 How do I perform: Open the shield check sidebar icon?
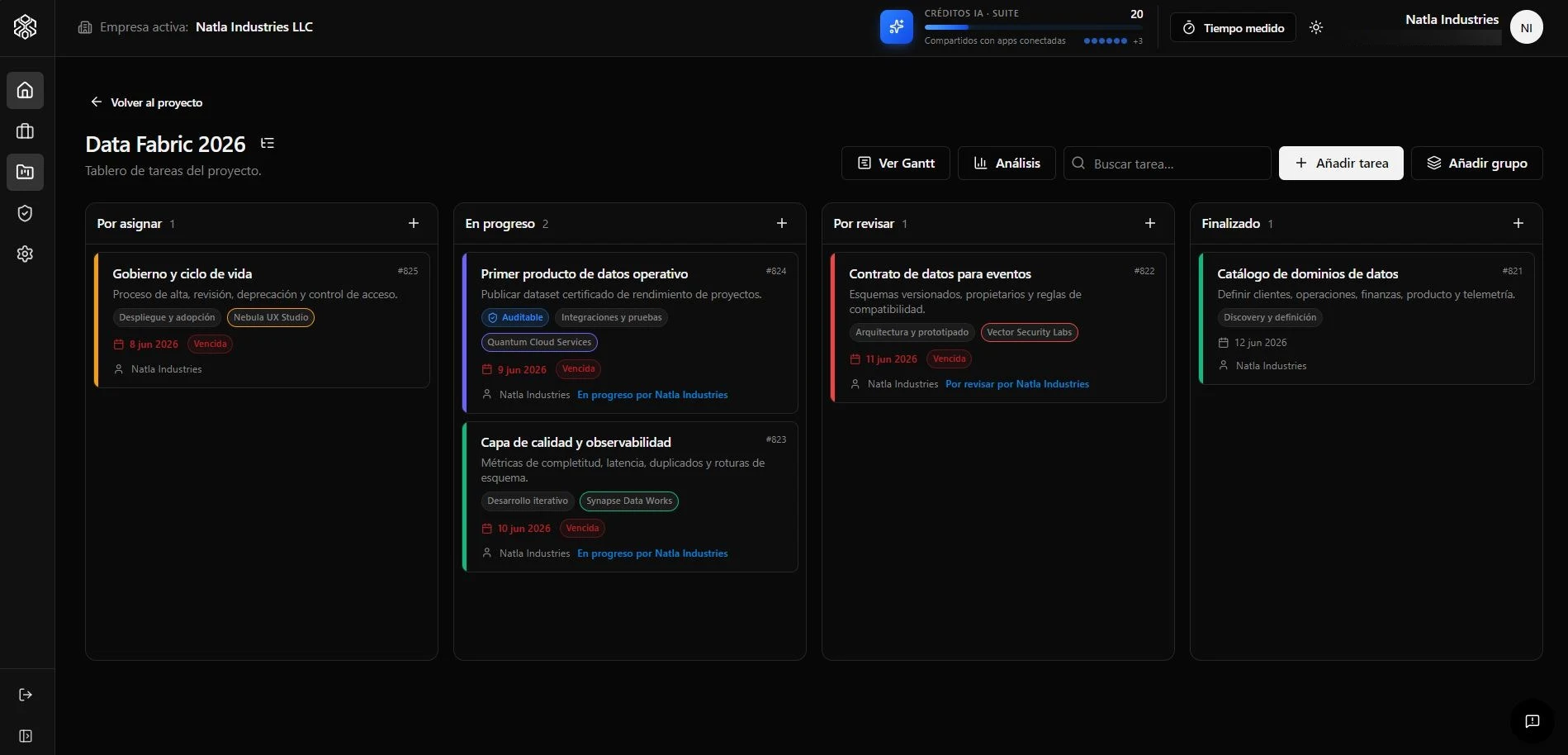tap(25, 213)
